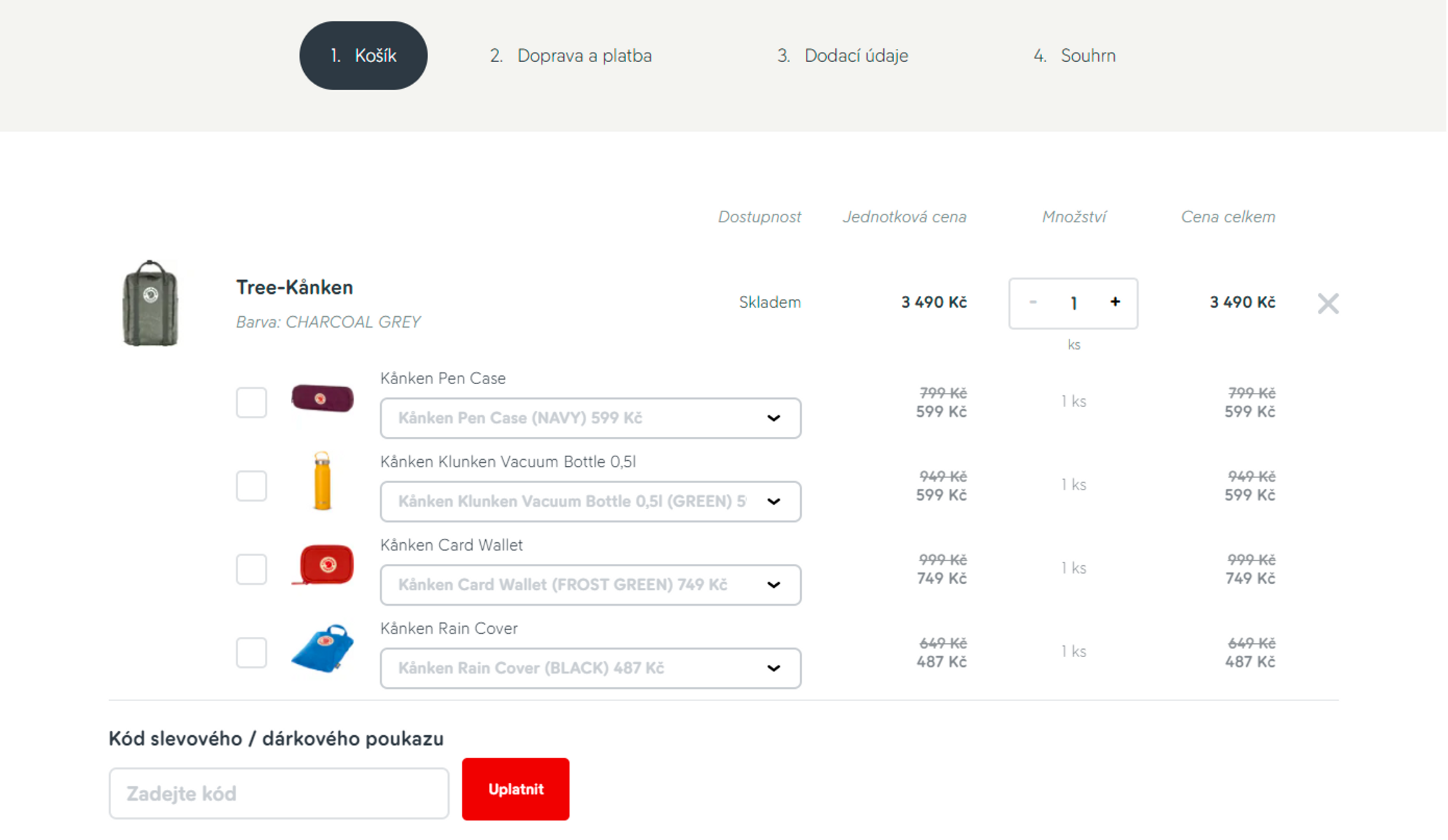Tick the Kånken Rain Cover checkbox
This screenshot has width=1448, height=840.
click(251, 652)
